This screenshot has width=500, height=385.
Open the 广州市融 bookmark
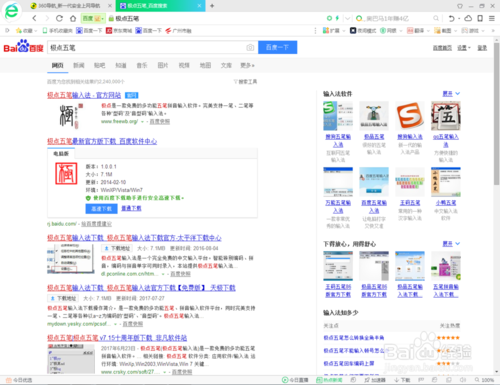click(178, 31)
